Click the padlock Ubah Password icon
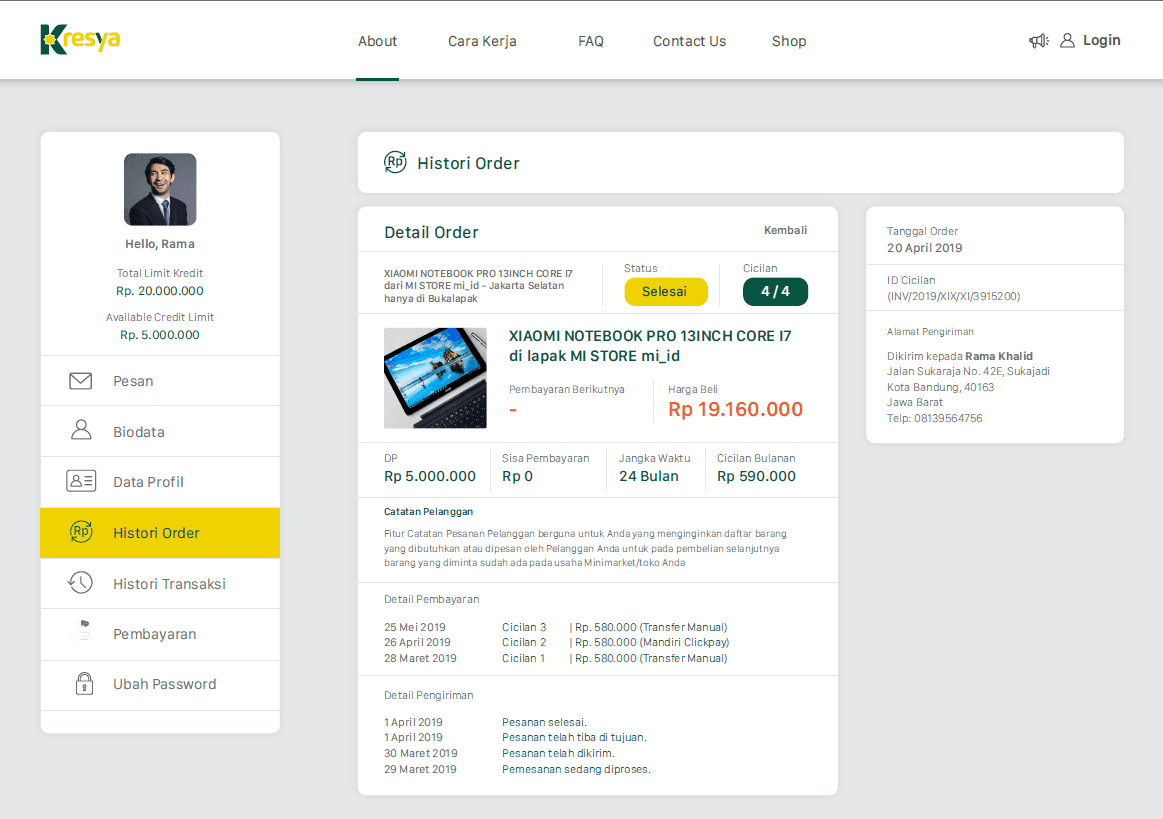1163x819 pixels. point(84,684)
